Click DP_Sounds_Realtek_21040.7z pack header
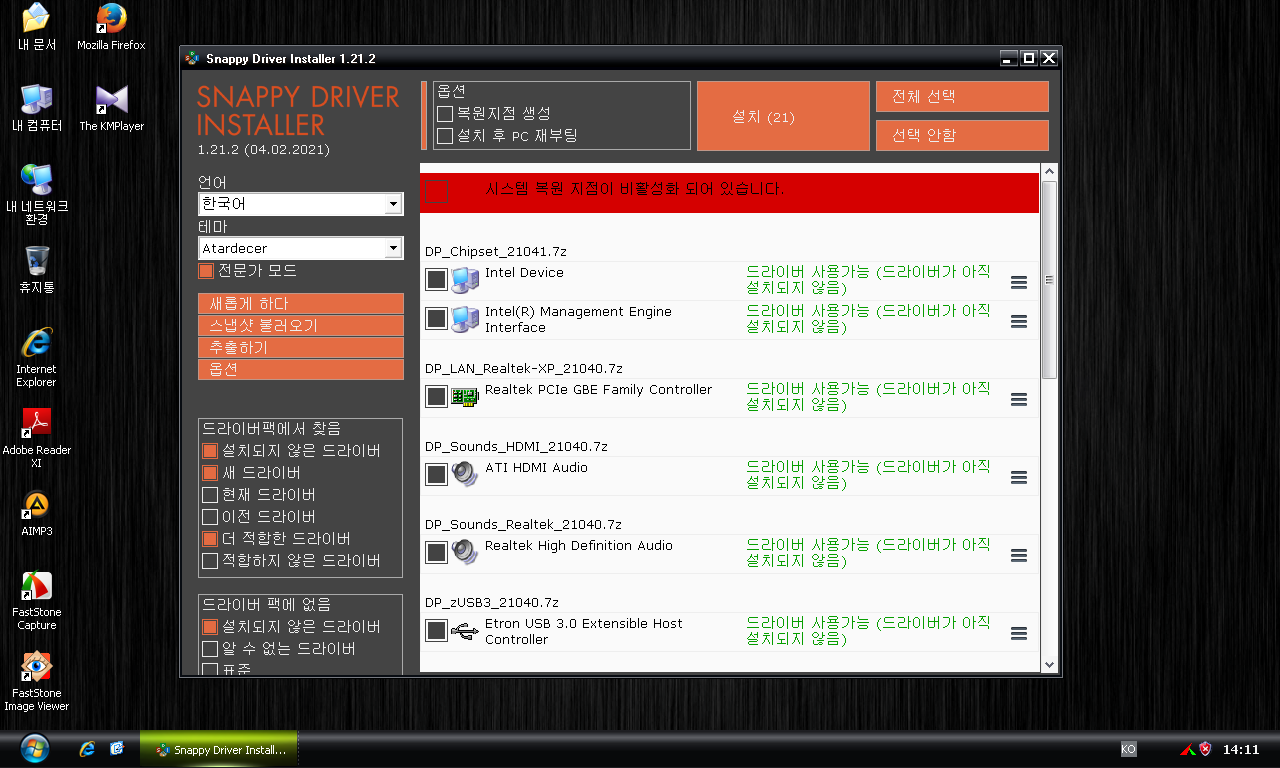This screenshot has width=1280, height=768. coord(523,525)
